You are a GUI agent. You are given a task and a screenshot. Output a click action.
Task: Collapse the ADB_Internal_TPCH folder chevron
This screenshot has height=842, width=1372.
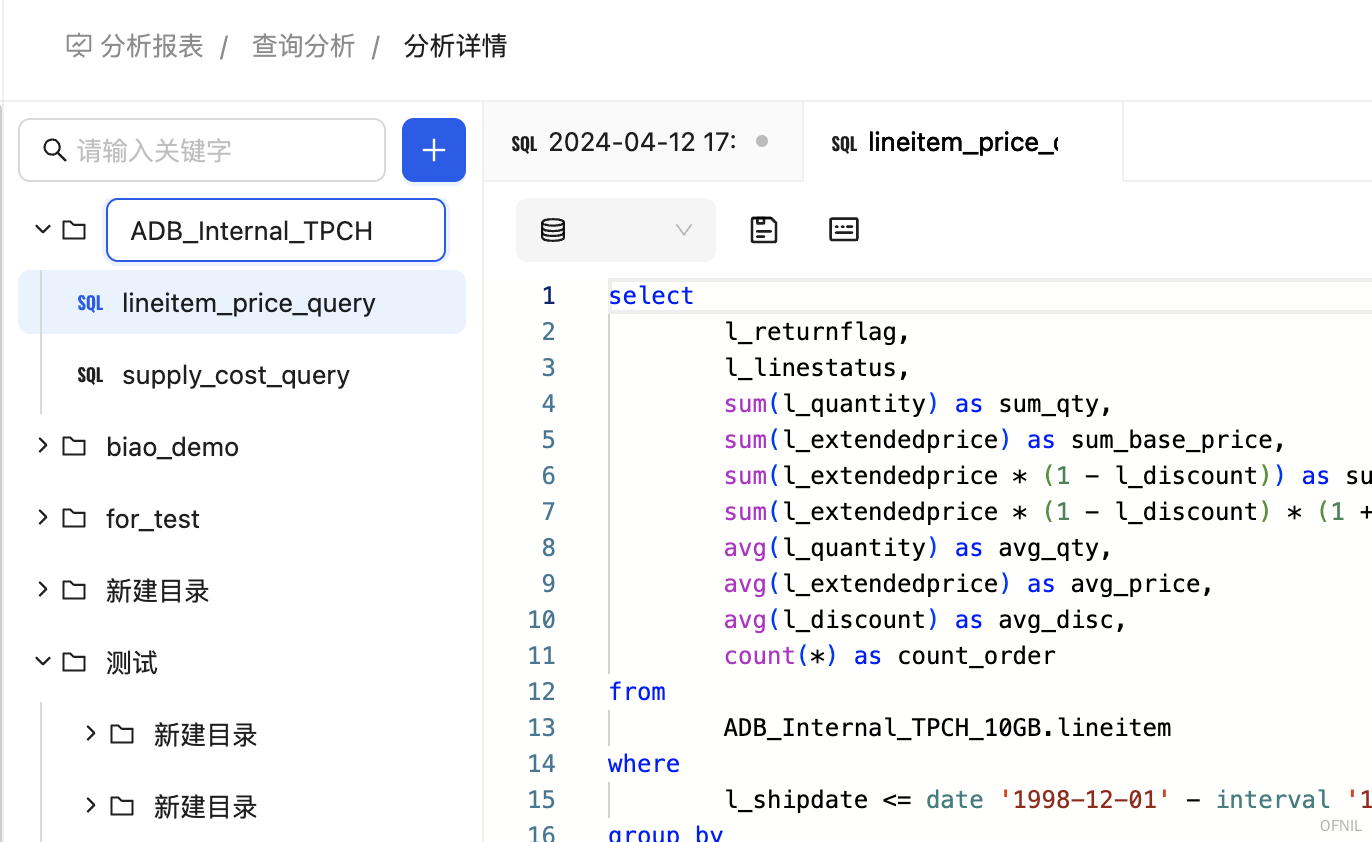point(43,230)
